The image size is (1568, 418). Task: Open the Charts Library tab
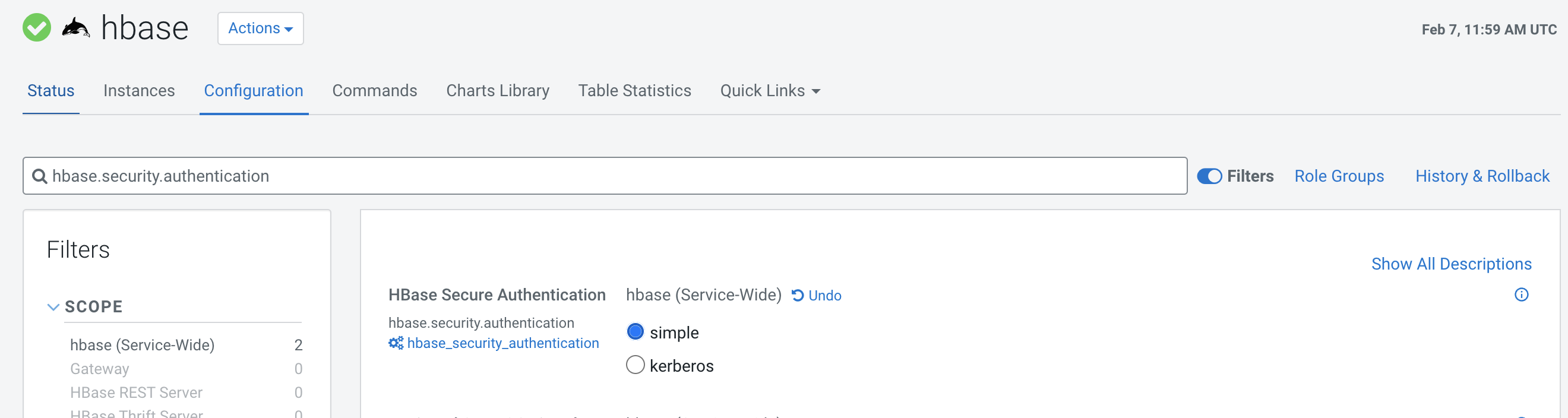point(497,91)
